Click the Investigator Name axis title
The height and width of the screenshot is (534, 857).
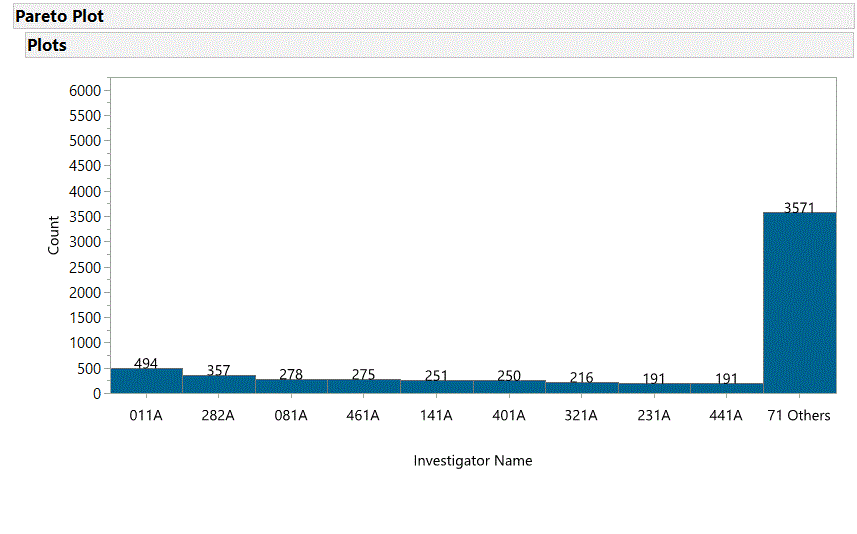[x=473, y=461]
